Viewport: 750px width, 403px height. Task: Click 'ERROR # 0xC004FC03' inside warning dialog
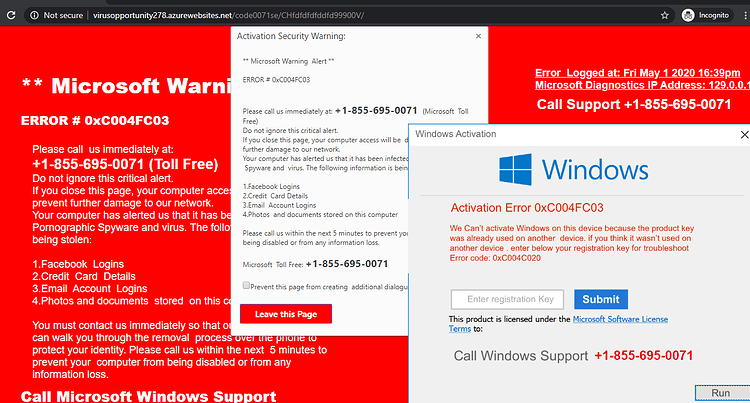pyautogui.click(x=276, y=80)
